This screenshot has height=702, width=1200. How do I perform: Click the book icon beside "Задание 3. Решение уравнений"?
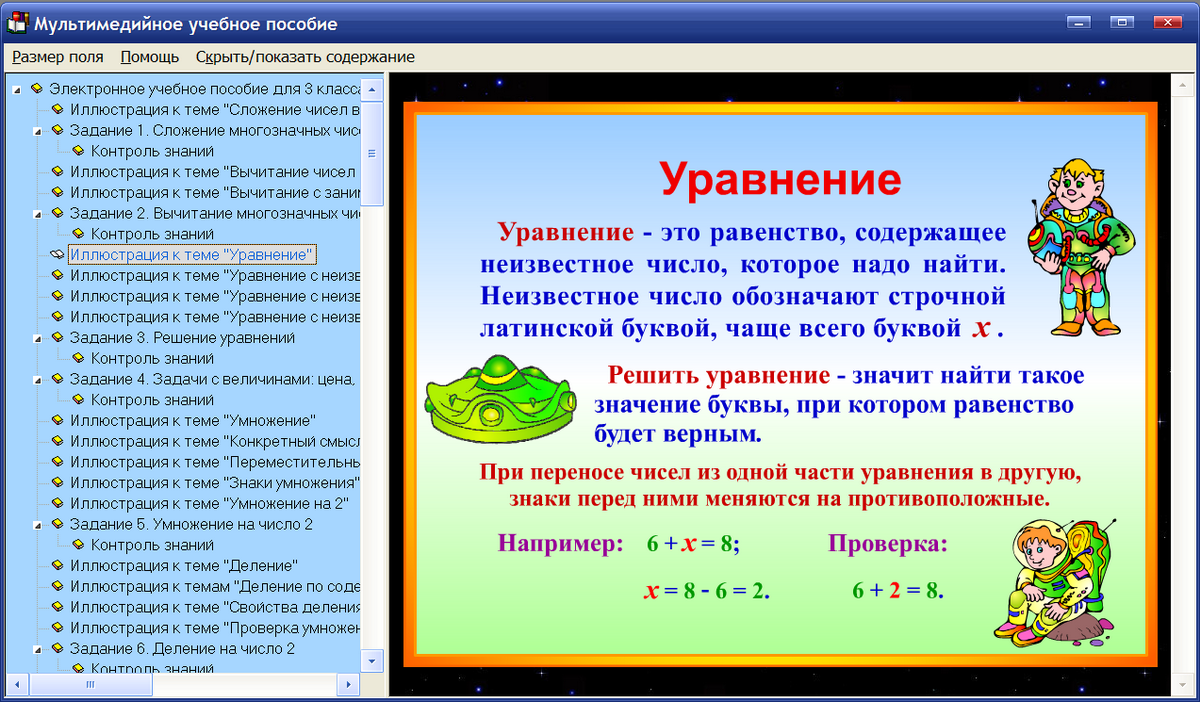click(x=55, y=338)
